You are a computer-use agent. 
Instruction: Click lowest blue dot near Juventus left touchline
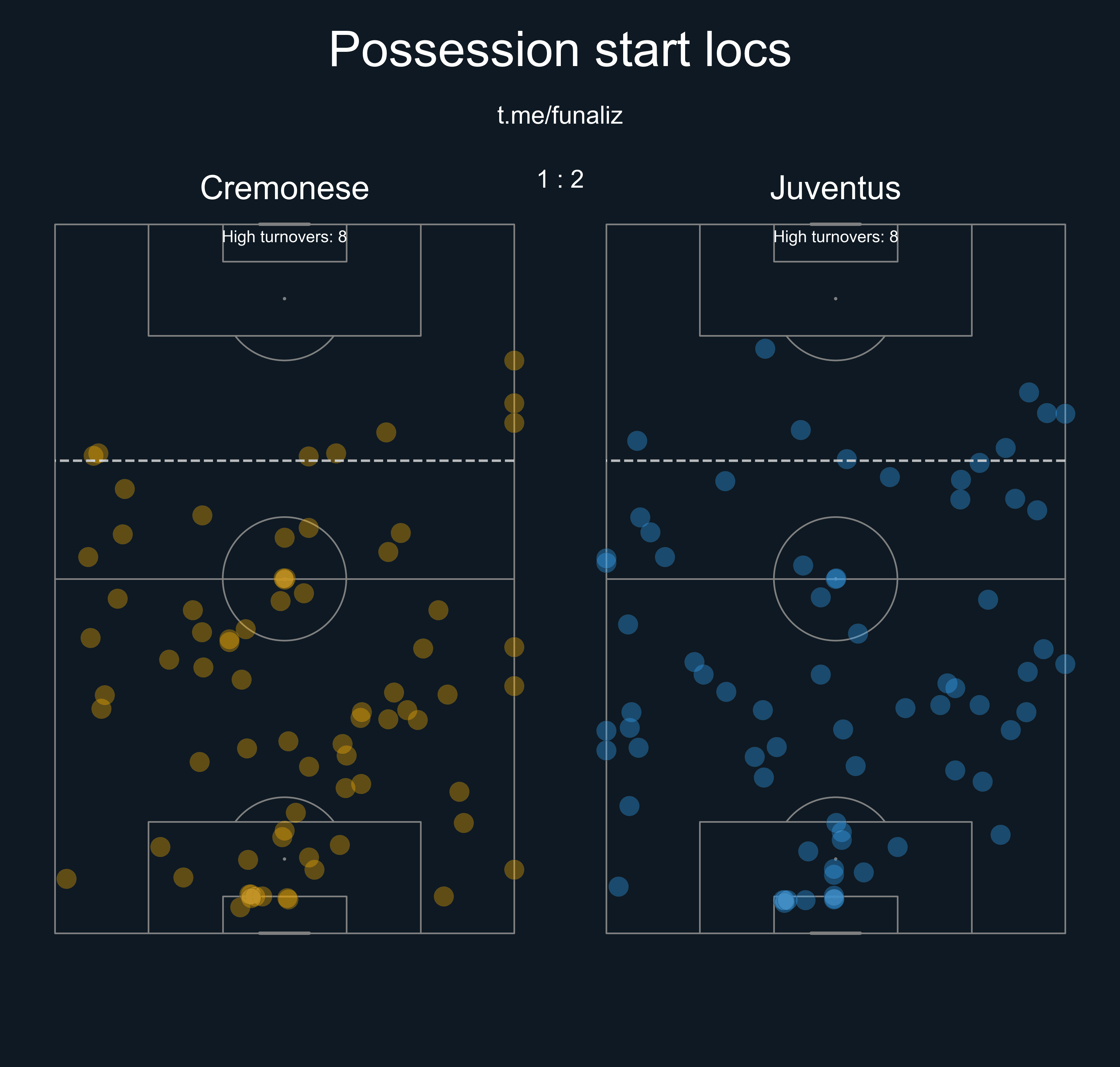tap(618, 886)
